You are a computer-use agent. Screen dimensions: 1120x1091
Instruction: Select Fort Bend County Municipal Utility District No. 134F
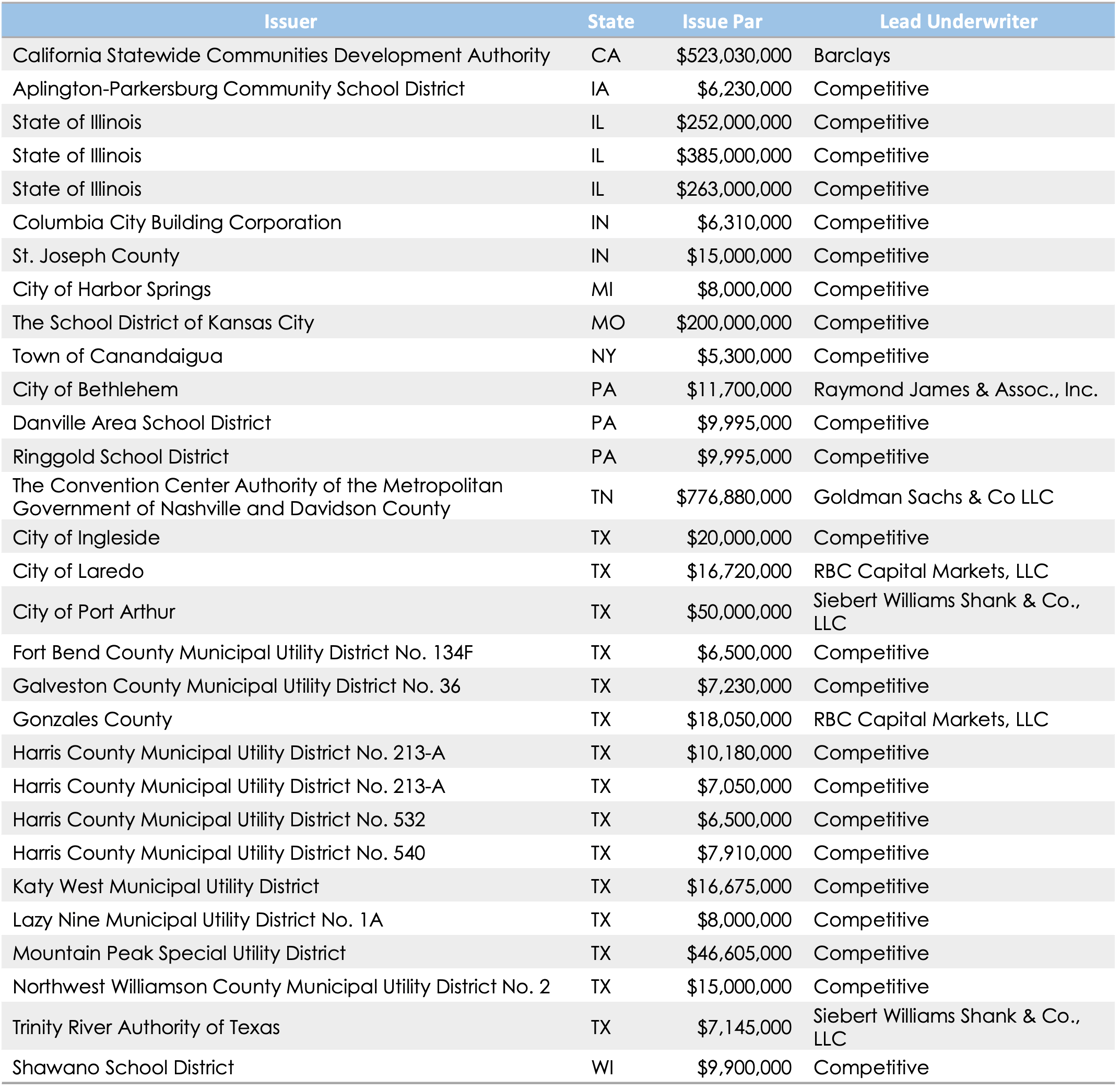(x=243, y=652)
